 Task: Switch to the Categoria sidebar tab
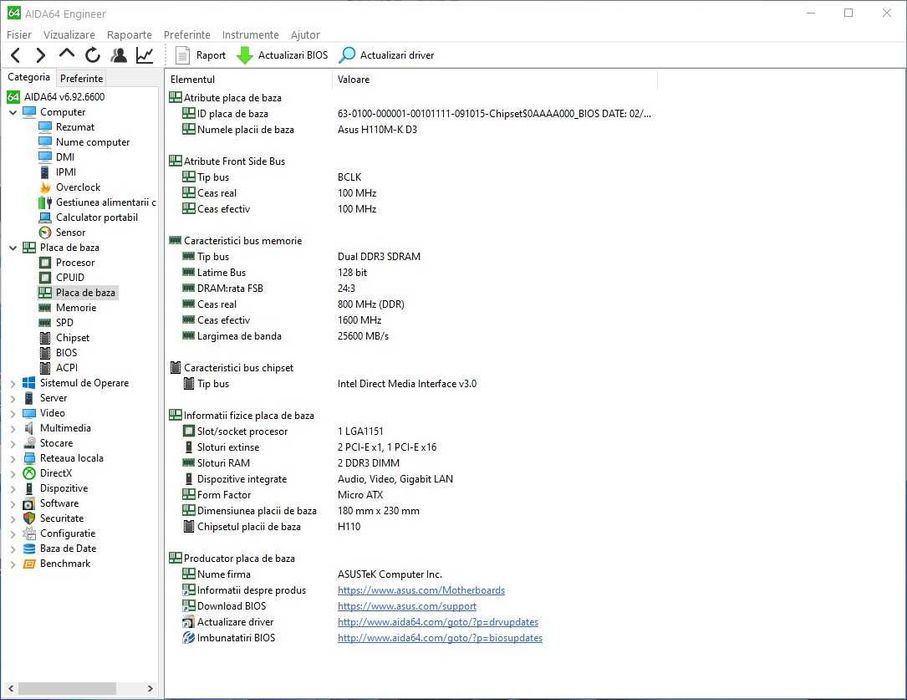pos(29,77)
